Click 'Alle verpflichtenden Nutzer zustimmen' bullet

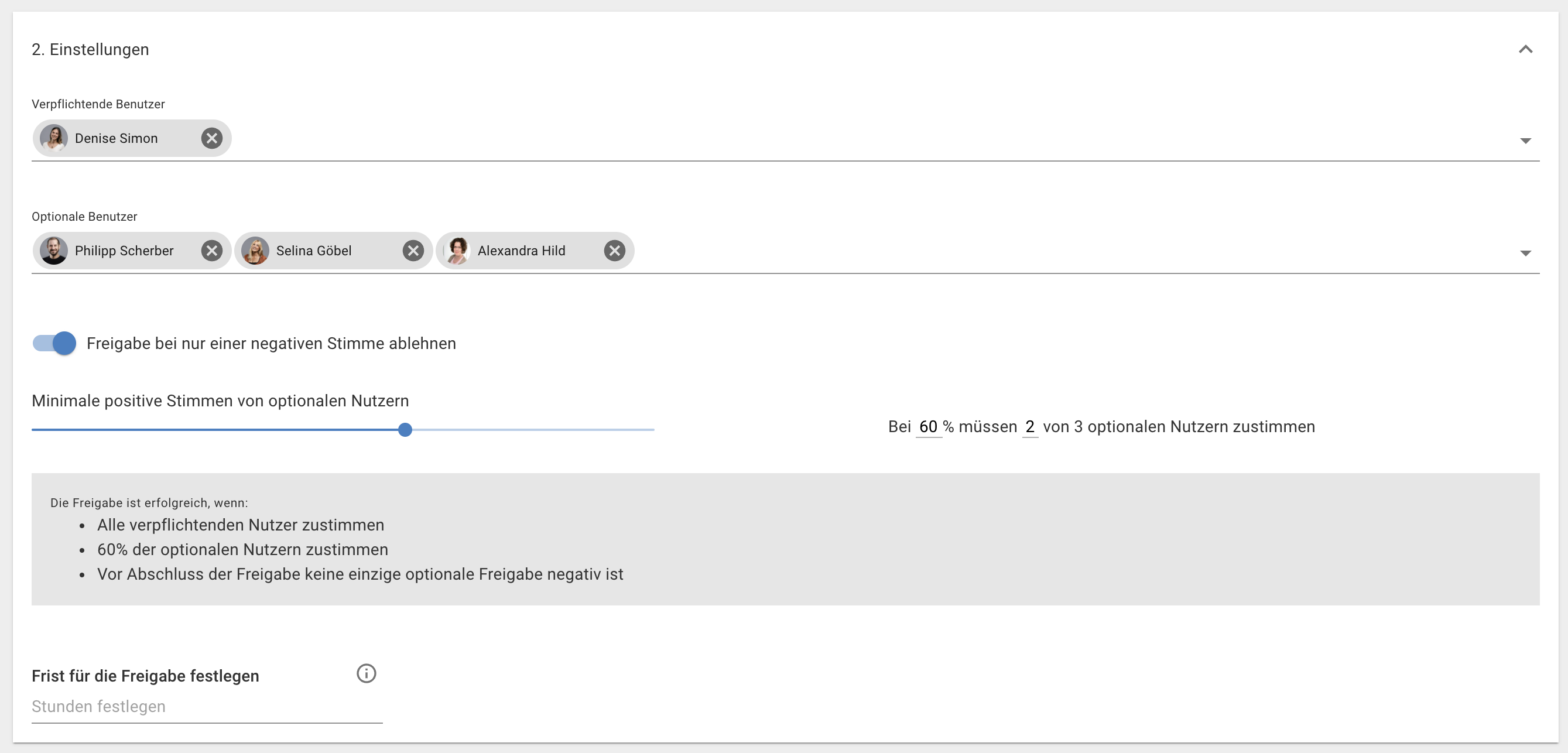click(x=241, y=525)
